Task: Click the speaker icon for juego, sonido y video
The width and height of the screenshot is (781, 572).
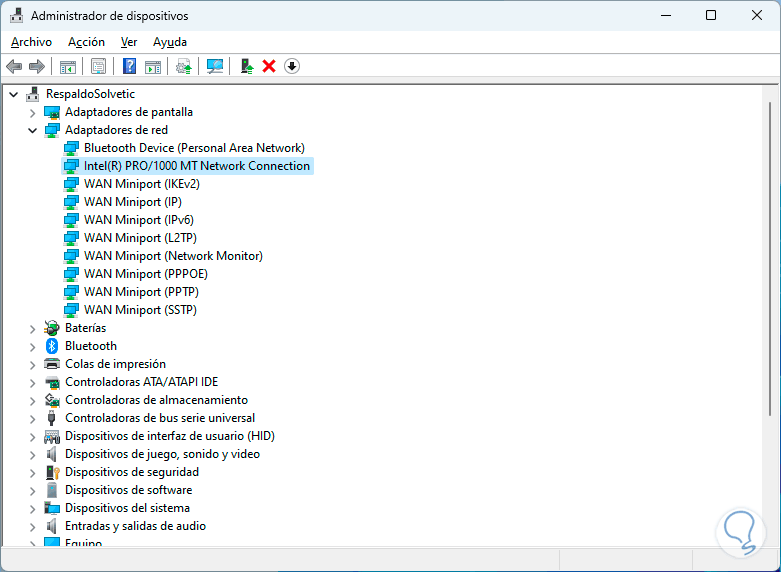Action: click(x=51, y=454)
